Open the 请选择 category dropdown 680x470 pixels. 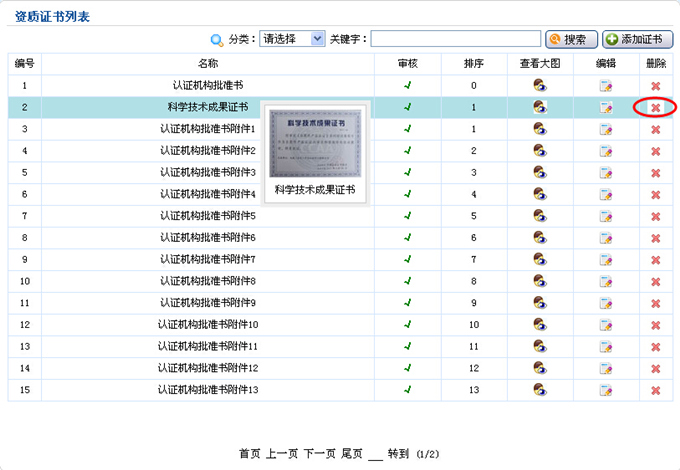[x=292, y=39]
